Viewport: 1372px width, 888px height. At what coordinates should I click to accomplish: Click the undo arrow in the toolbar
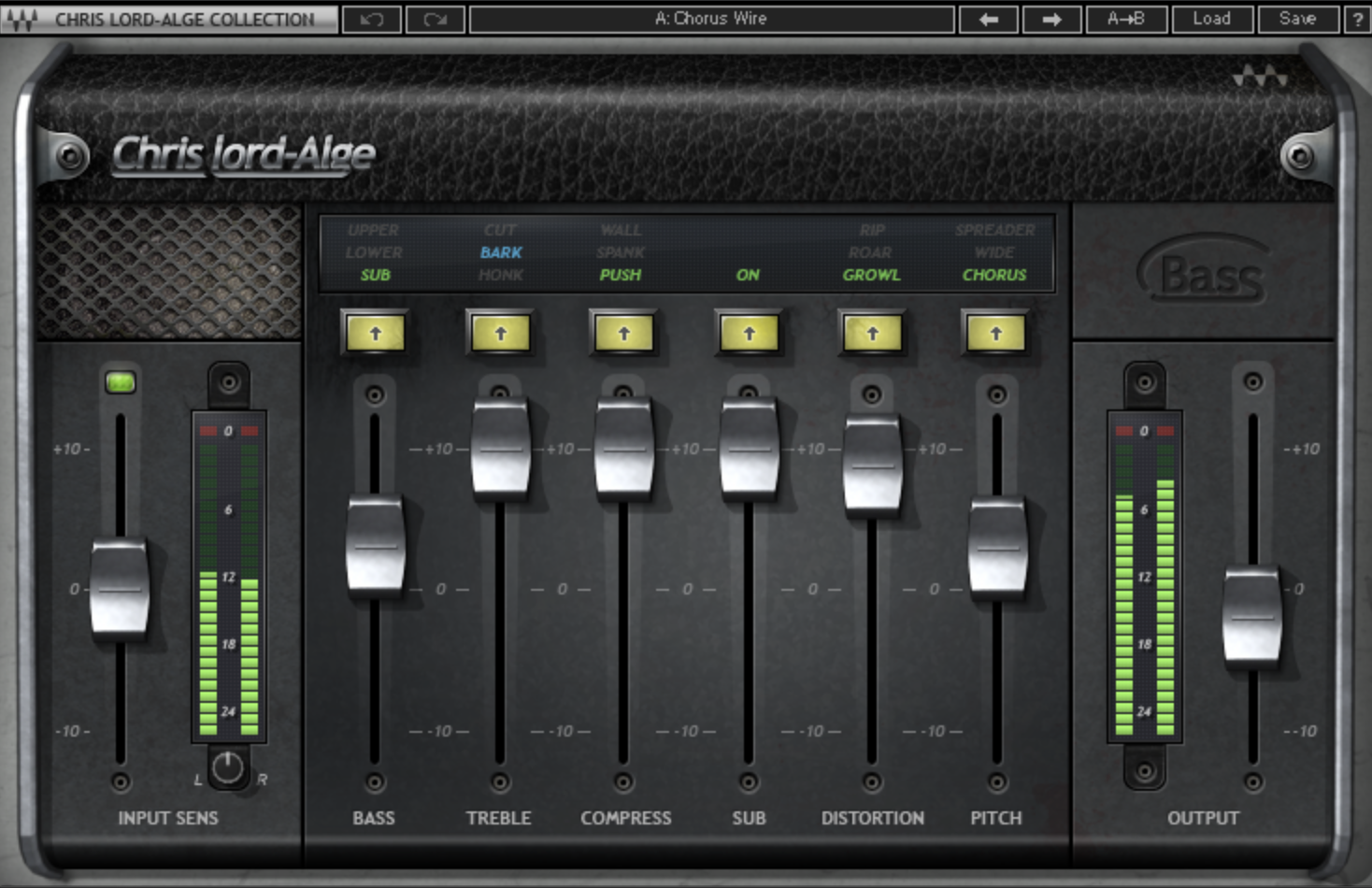(x=372, y=19)
